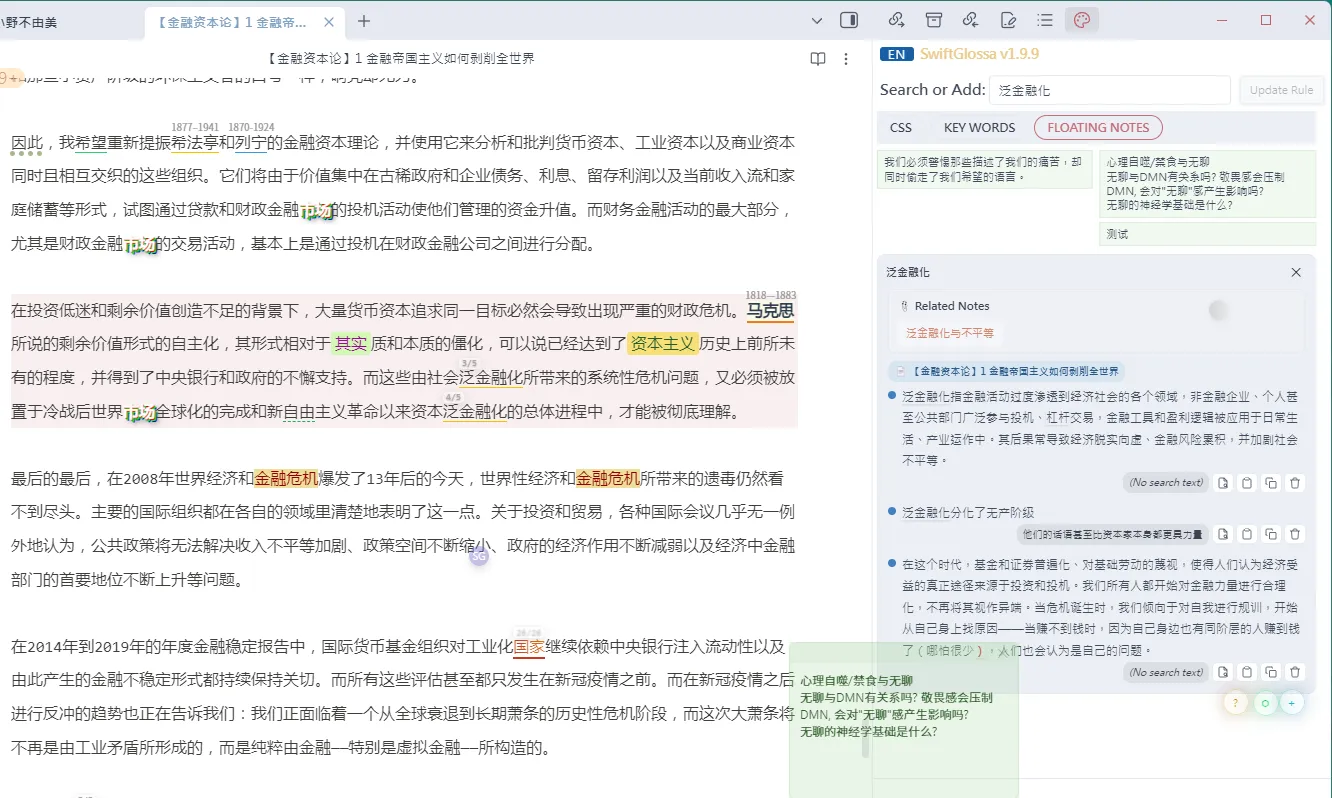Image resolution: width=1332 pixels, height=798 pixels.
Task: Click search text chip 他们的话语甚至比资本家本身都更具力量
Action: (x=1112, y=534)
